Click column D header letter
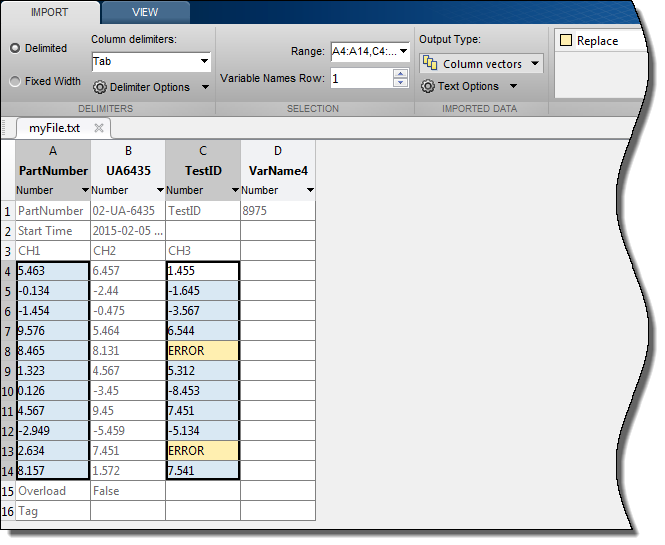Image resolution: width=665 pixels, height=545 pixels. pyautogui.click(x=277, y=151)
